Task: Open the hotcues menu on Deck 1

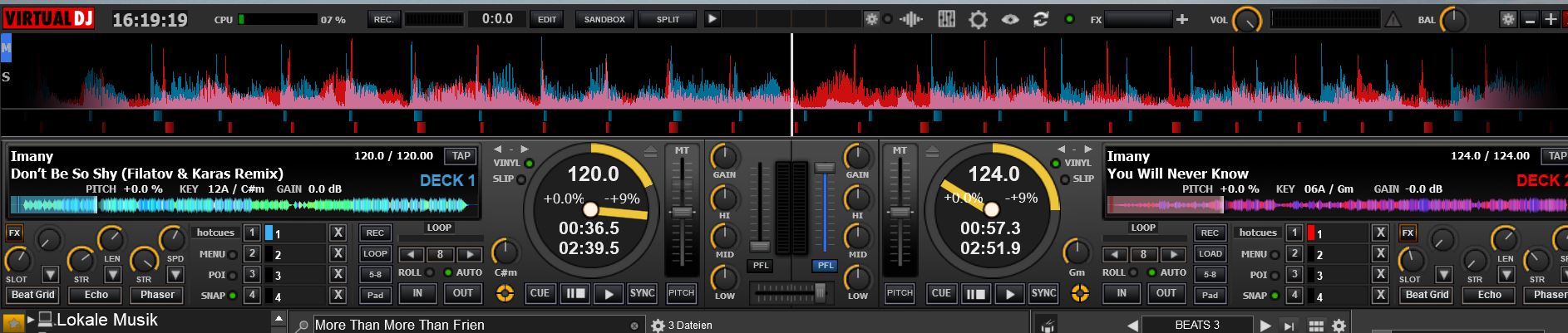Action: coord(215,233)
